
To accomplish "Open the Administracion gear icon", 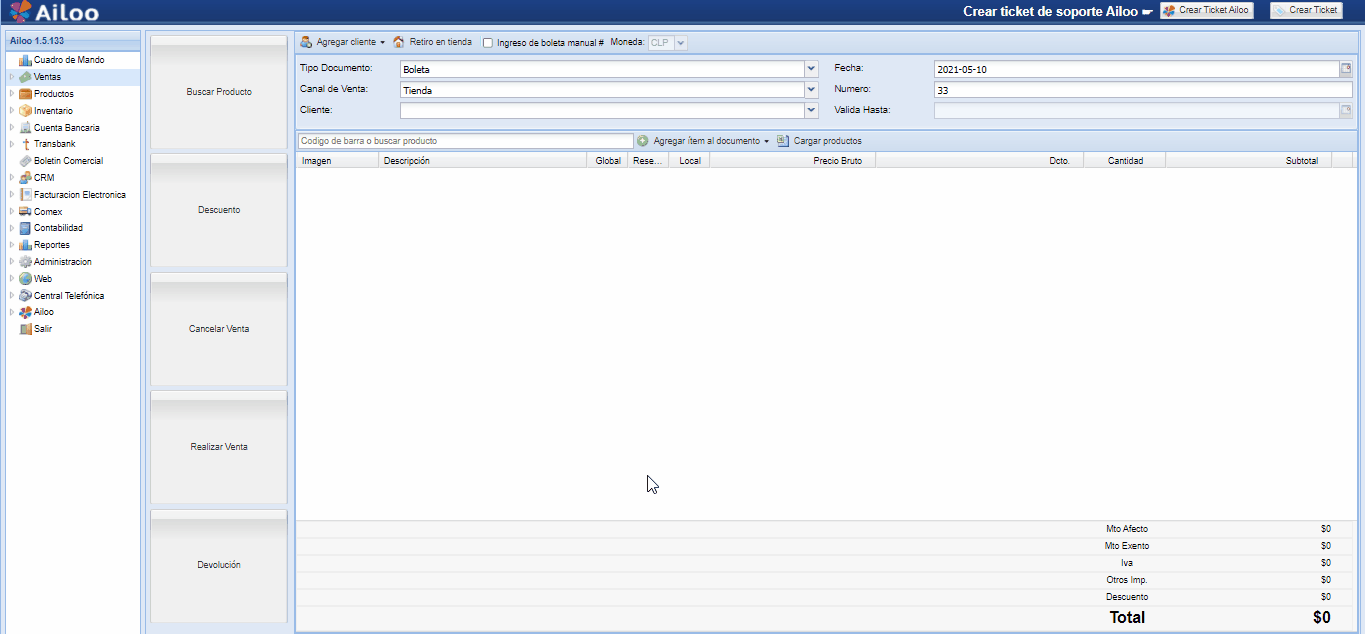I will tap(25, 262).
